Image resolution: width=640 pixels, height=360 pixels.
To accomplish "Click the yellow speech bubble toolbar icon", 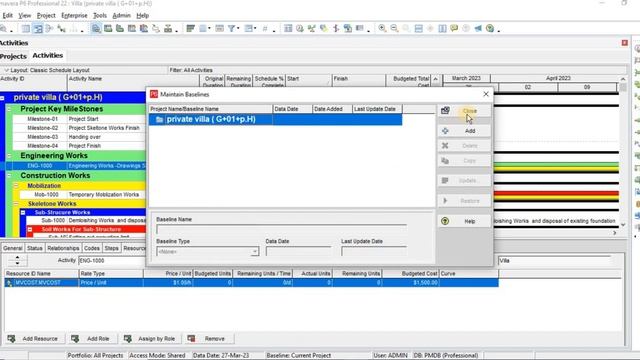I will coord(454,28).
